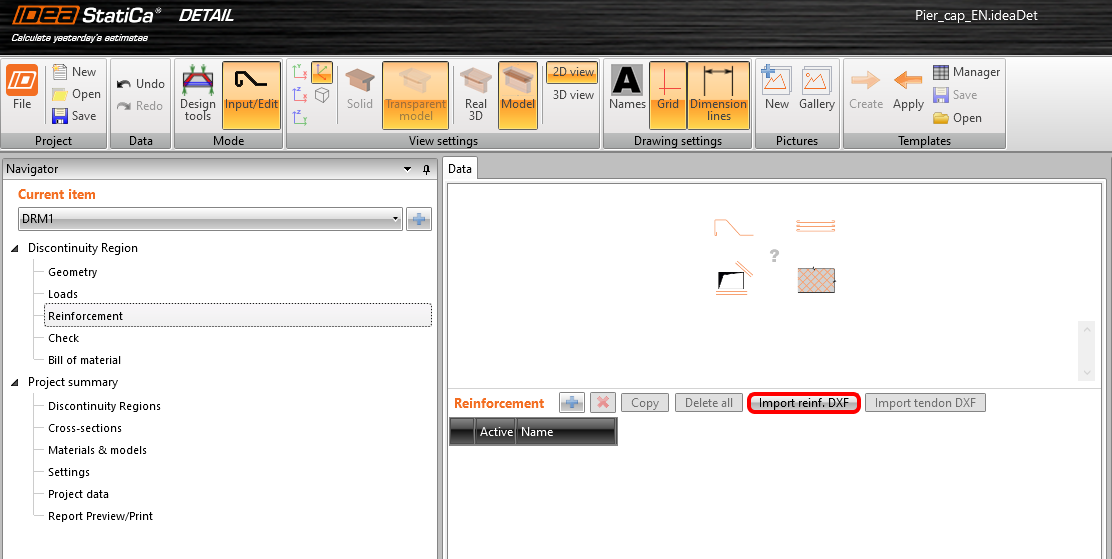Switch to 3D view

[572, 94]
